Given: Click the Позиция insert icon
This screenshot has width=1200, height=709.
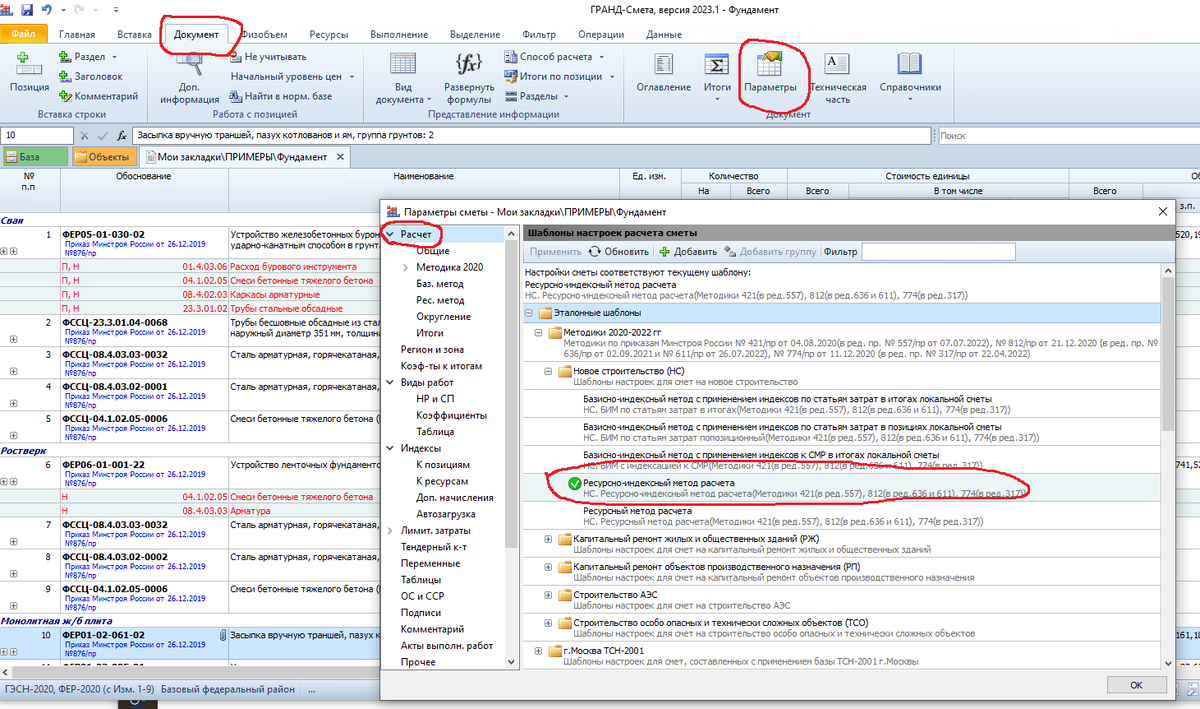Looking at the screenshot, I should tap(29, 66).
